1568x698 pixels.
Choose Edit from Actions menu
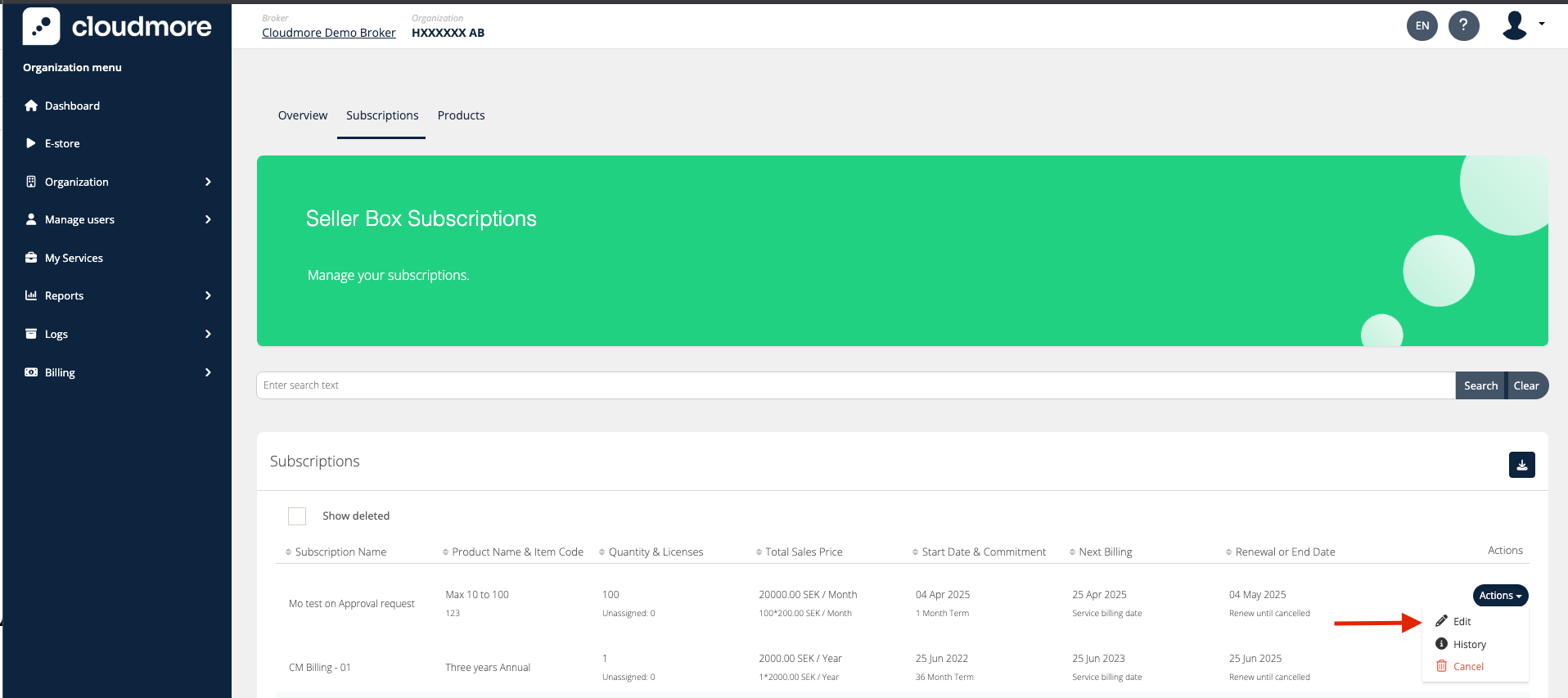point(1462,622)
